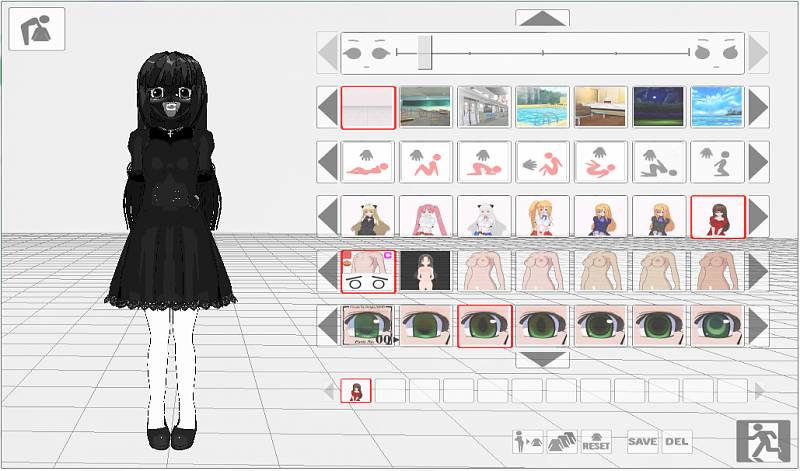Click the down arrow below eye row
This screenshot has width=800, height=471.
[542, 359]
